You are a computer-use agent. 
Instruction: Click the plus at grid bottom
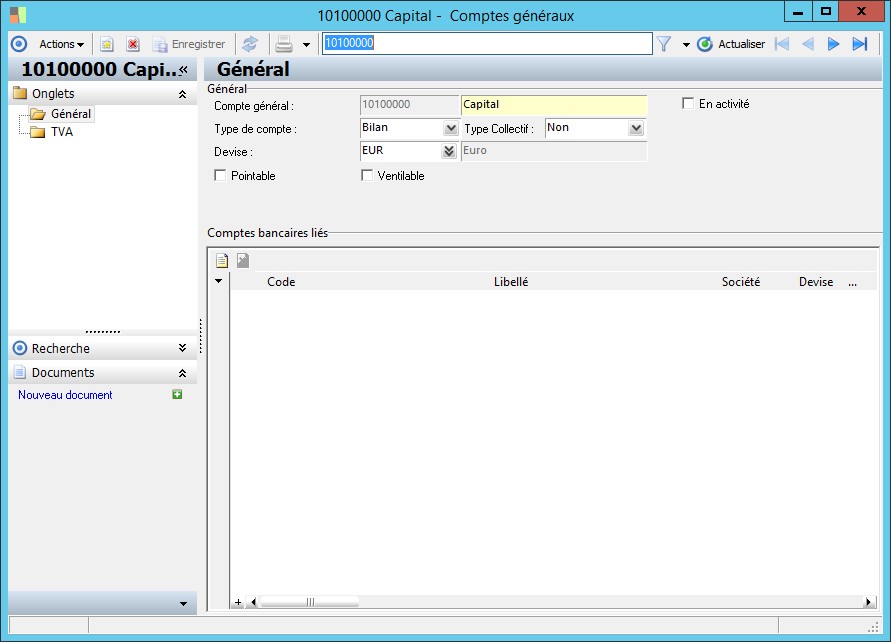click(x=238, y=602)
